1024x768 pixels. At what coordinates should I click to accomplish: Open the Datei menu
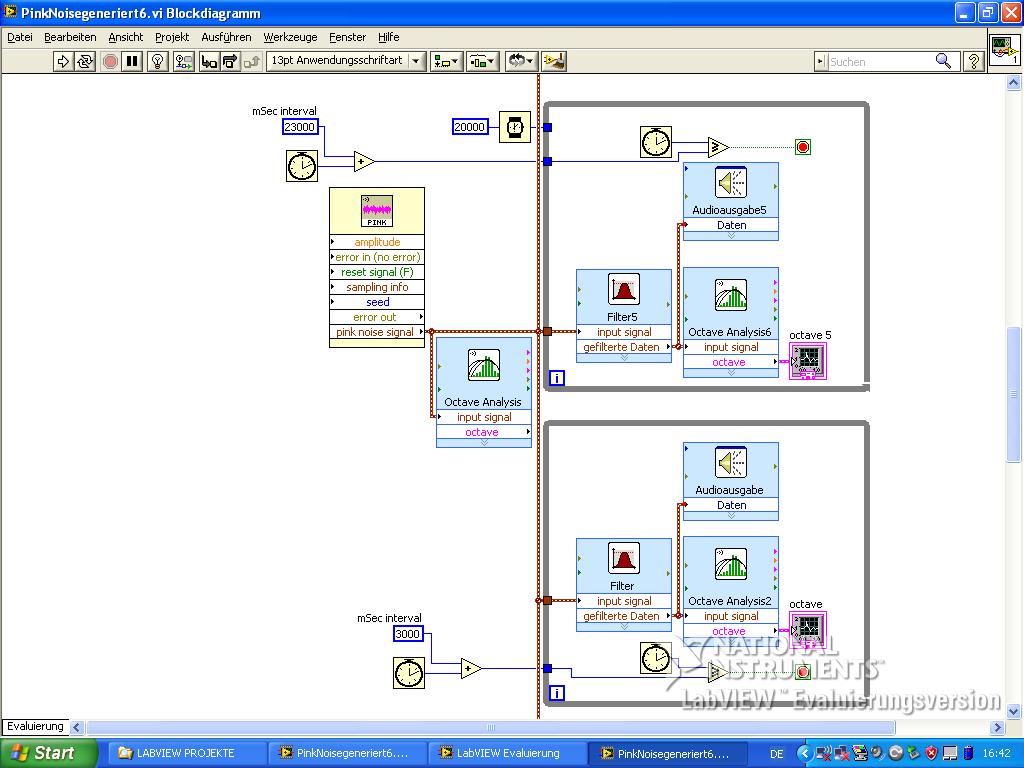(20, 37)
